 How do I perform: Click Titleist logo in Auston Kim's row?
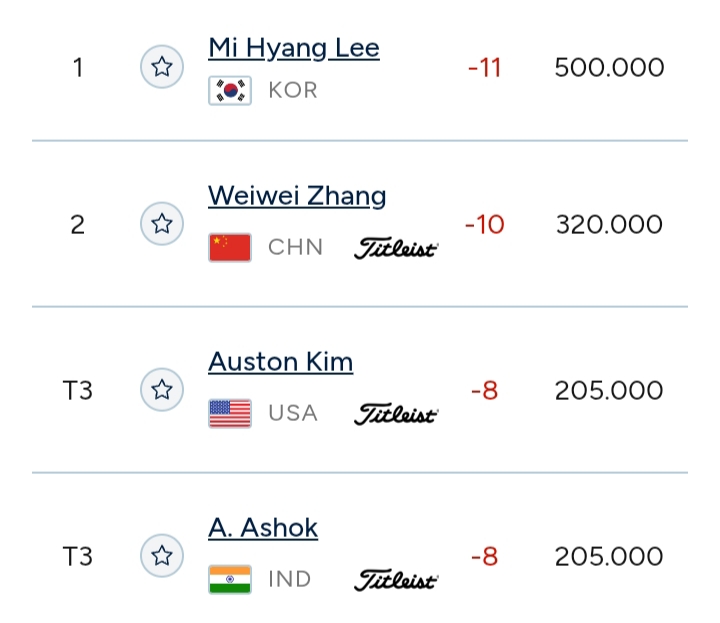[x=396, y=414]
